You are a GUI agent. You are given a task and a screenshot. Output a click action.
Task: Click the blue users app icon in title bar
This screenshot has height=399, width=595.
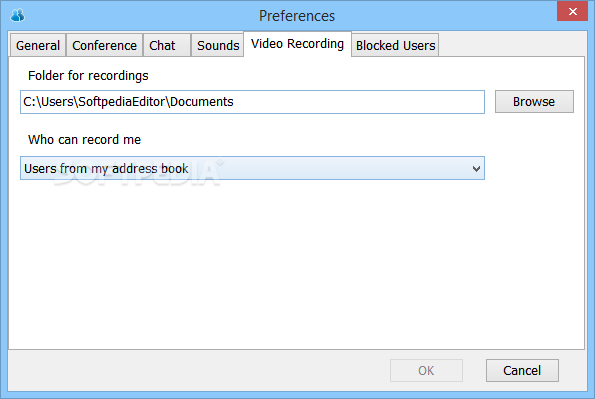click(x=17, y=15)
